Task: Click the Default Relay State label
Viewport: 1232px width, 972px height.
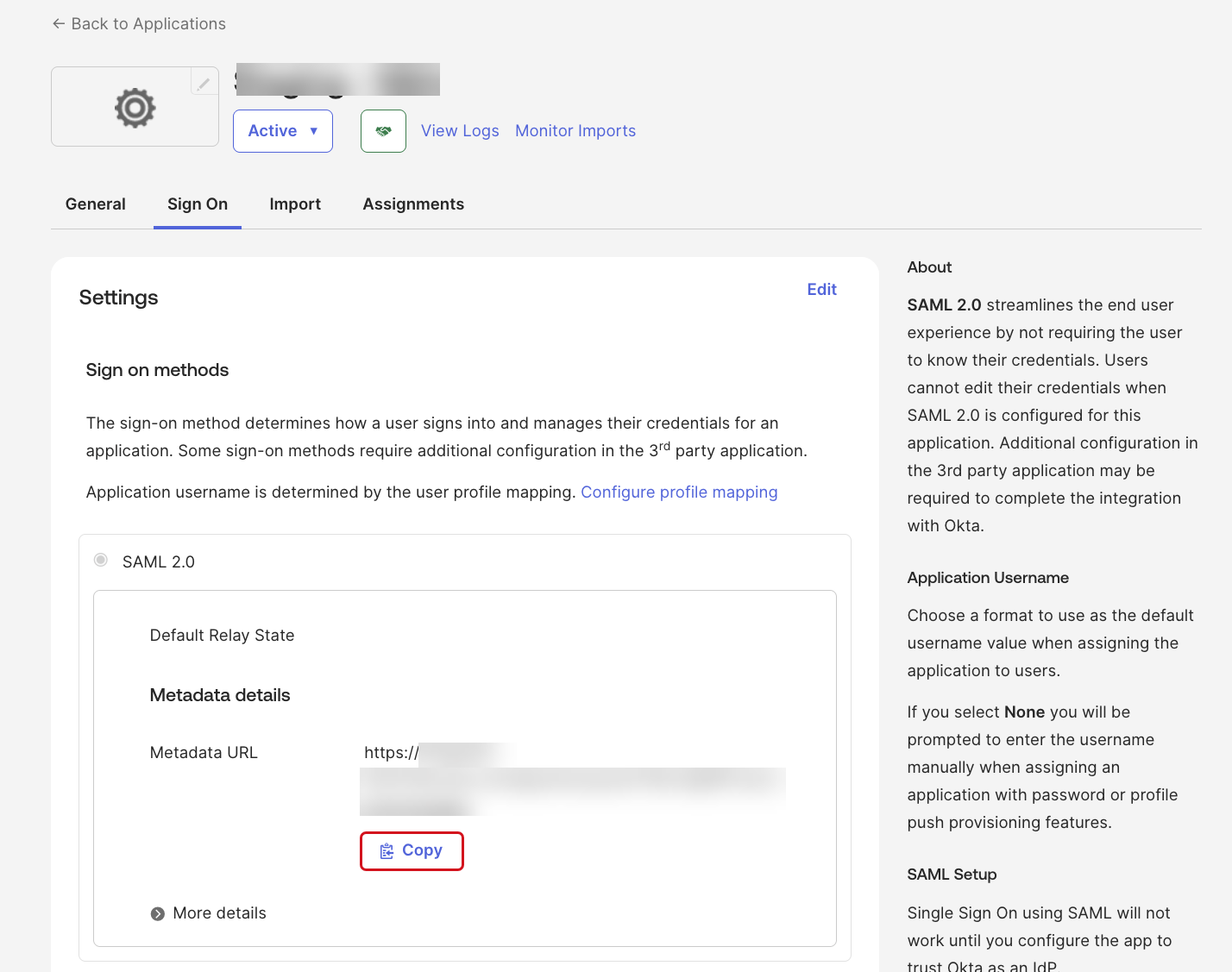Action: [x=223, y=636]
